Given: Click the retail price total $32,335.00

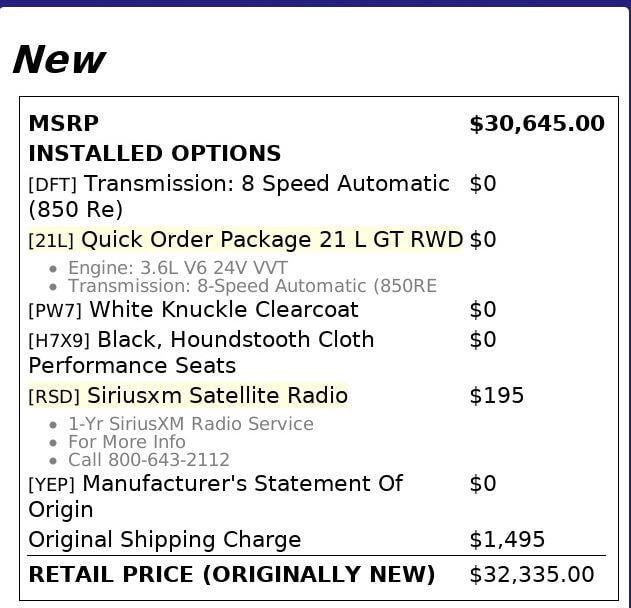Looking at the screenshot, I should tap(532, 574).
